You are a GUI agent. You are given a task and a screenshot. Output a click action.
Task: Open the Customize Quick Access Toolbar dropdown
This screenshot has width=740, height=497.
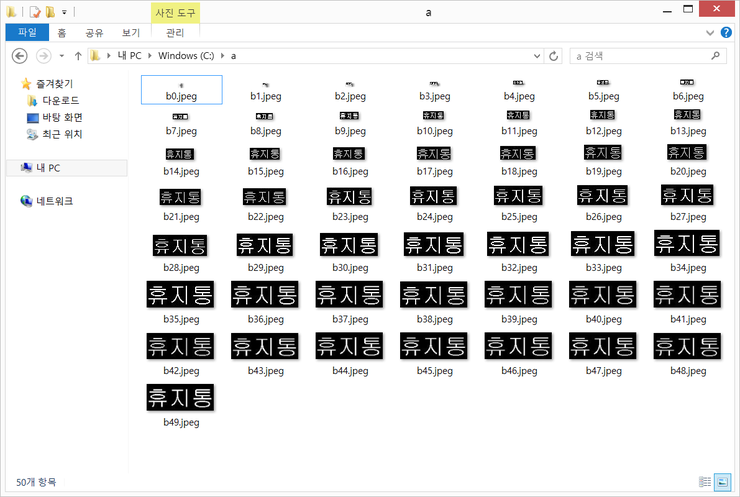coord(65,12)
